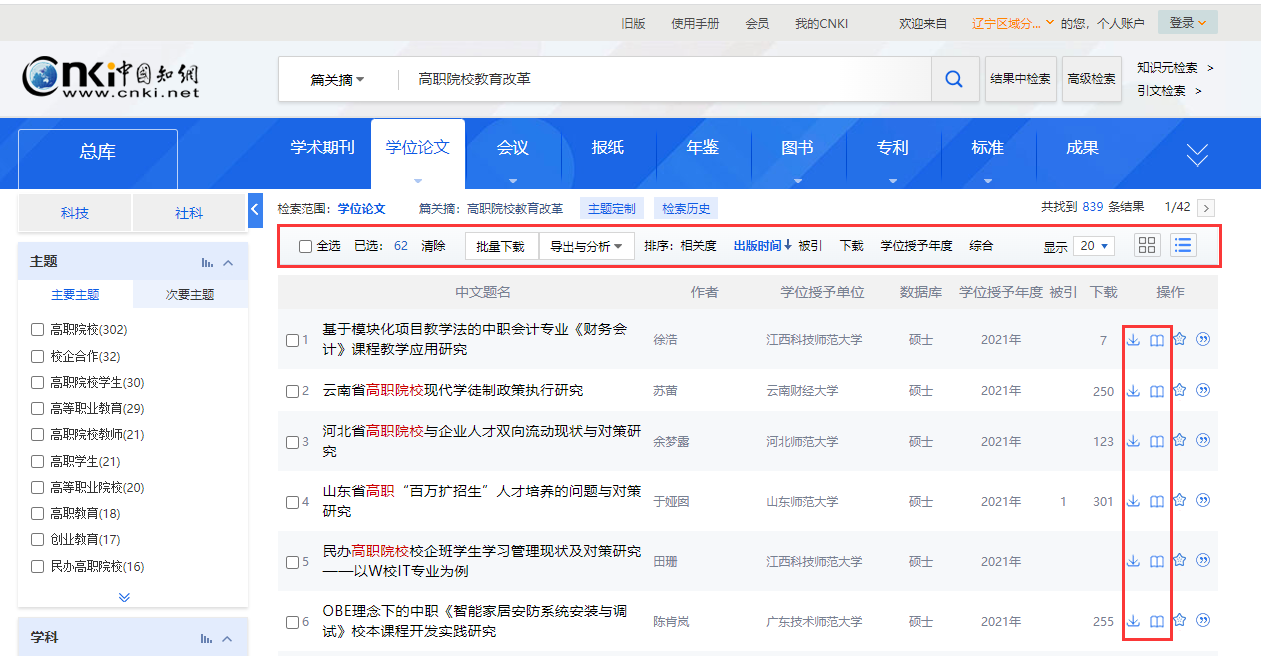Open the 主题 chart visualization icon

tap(207, 262)
